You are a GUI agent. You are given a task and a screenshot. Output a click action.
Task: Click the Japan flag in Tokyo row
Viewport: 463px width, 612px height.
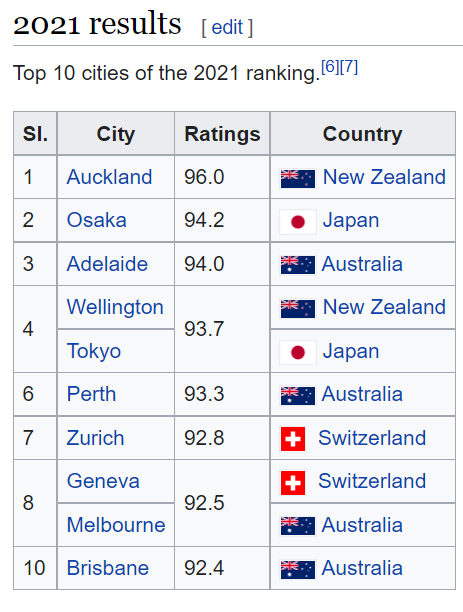[297, 353]
